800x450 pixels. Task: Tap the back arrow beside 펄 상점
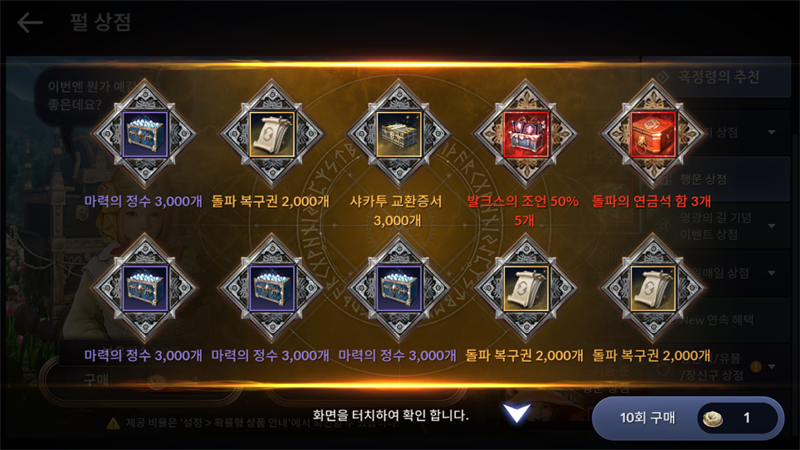click(x=30, y=23)
